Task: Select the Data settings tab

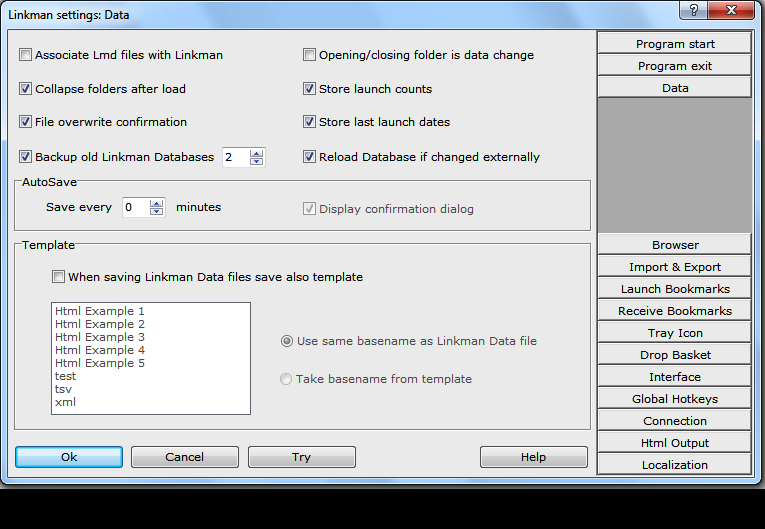Action: 675,88
